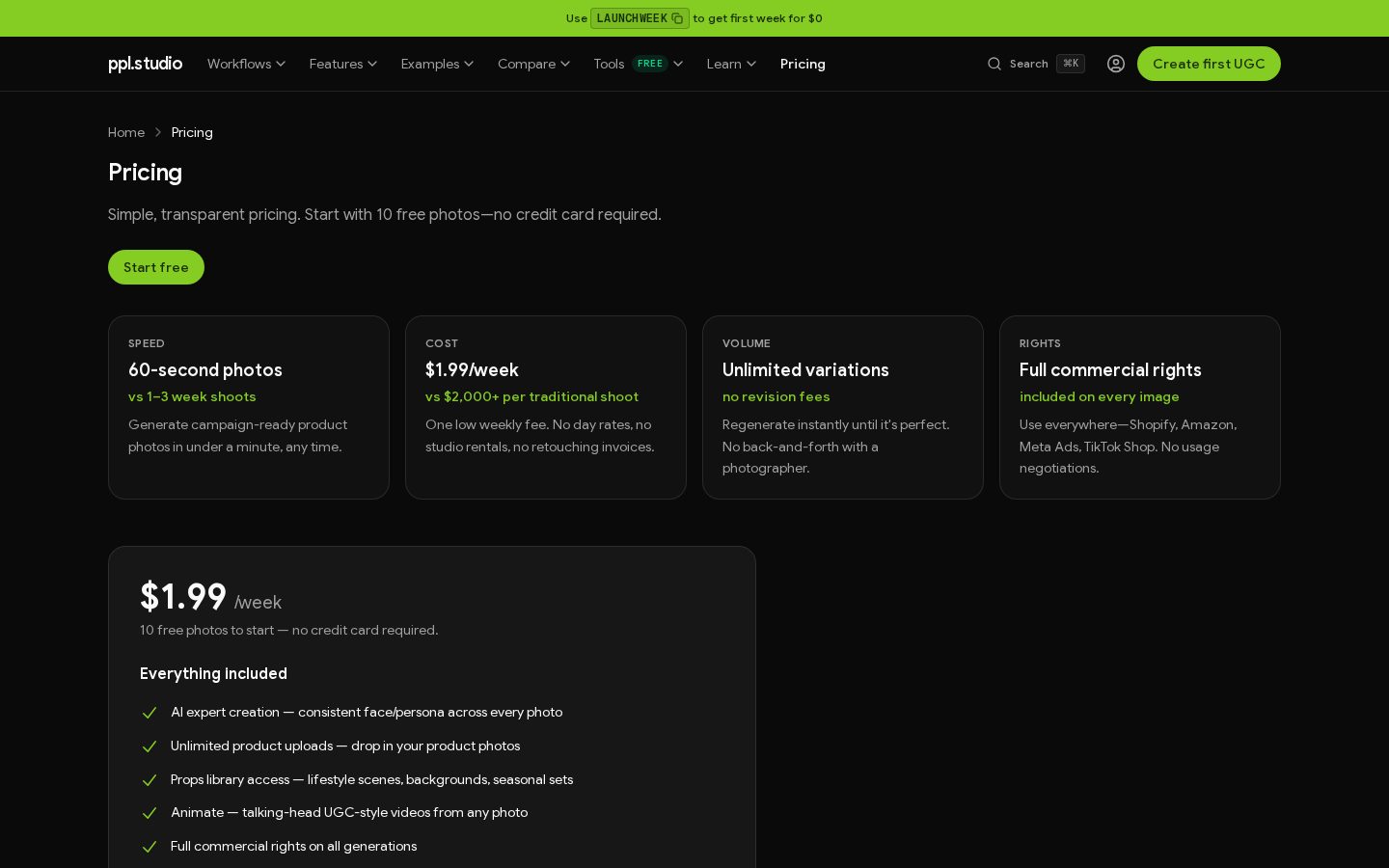Image resolution: width=1389 pixels, height=868 pixels.
Task: Click the Search field in header
Action: [1036, 64]
